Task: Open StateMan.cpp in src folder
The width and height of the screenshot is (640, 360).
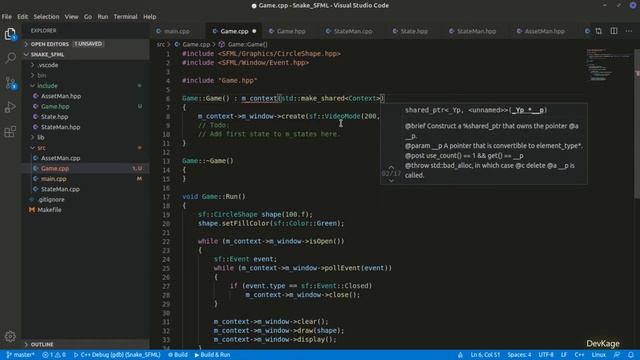Action: coord(86,189)
